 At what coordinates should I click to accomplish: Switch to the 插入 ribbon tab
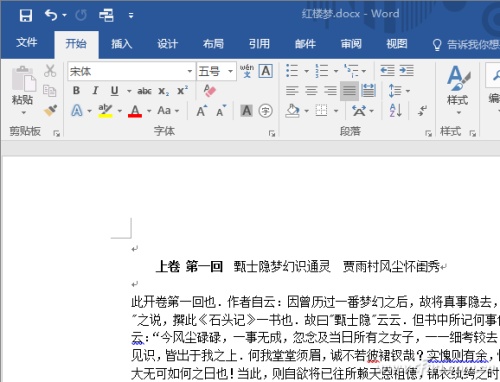click(x=121, y=44)
